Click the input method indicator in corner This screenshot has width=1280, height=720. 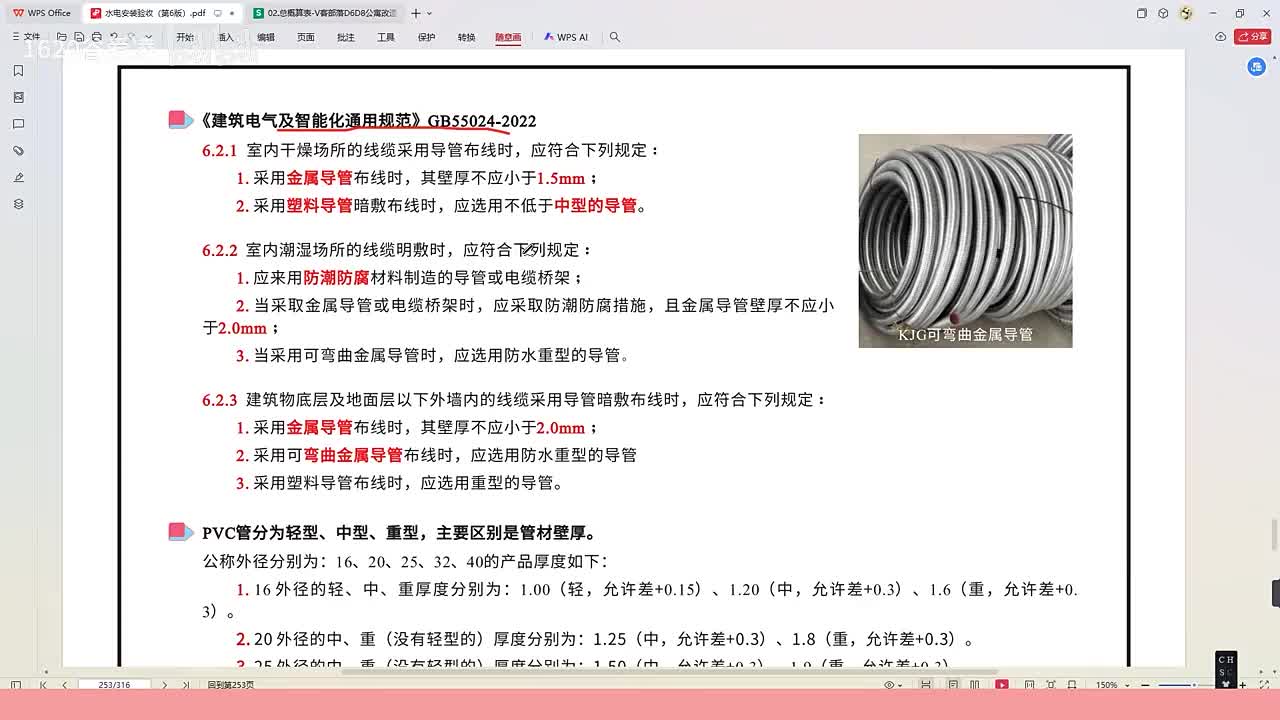point(1226,671)
